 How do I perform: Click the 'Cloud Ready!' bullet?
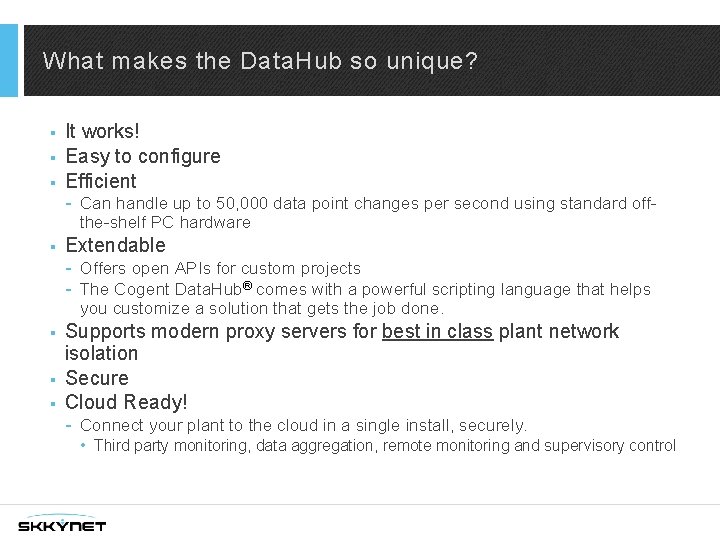(x=126, y=403)
